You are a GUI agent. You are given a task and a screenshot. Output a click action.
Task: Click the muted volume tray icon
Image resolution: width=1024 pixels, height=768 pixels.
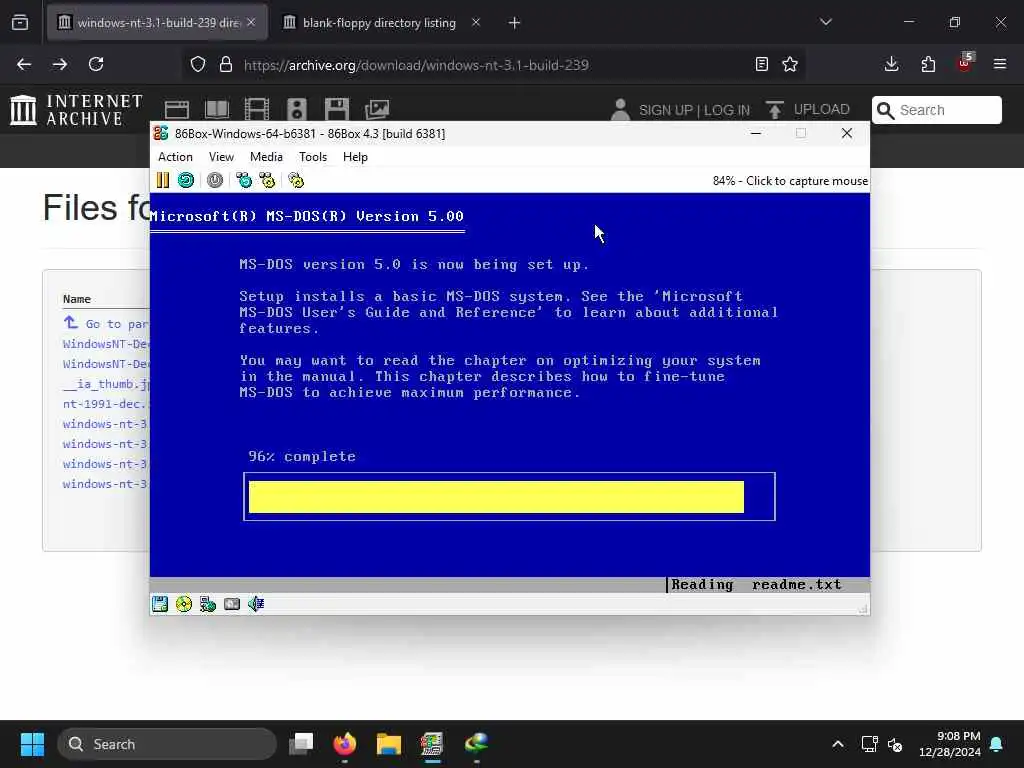[x=895, y=744]
